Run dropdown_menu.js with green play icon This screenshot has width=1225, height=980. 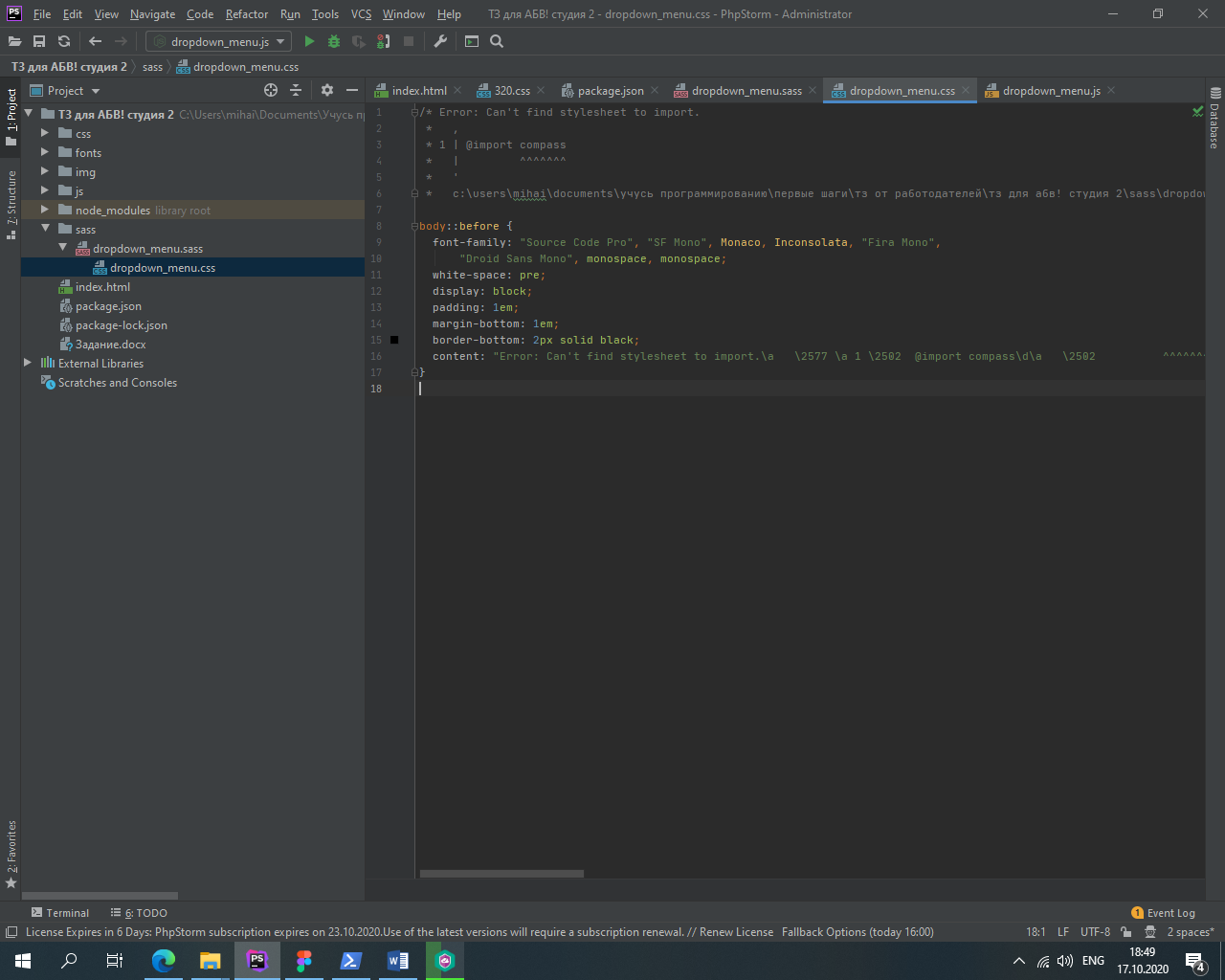(309, 41)
